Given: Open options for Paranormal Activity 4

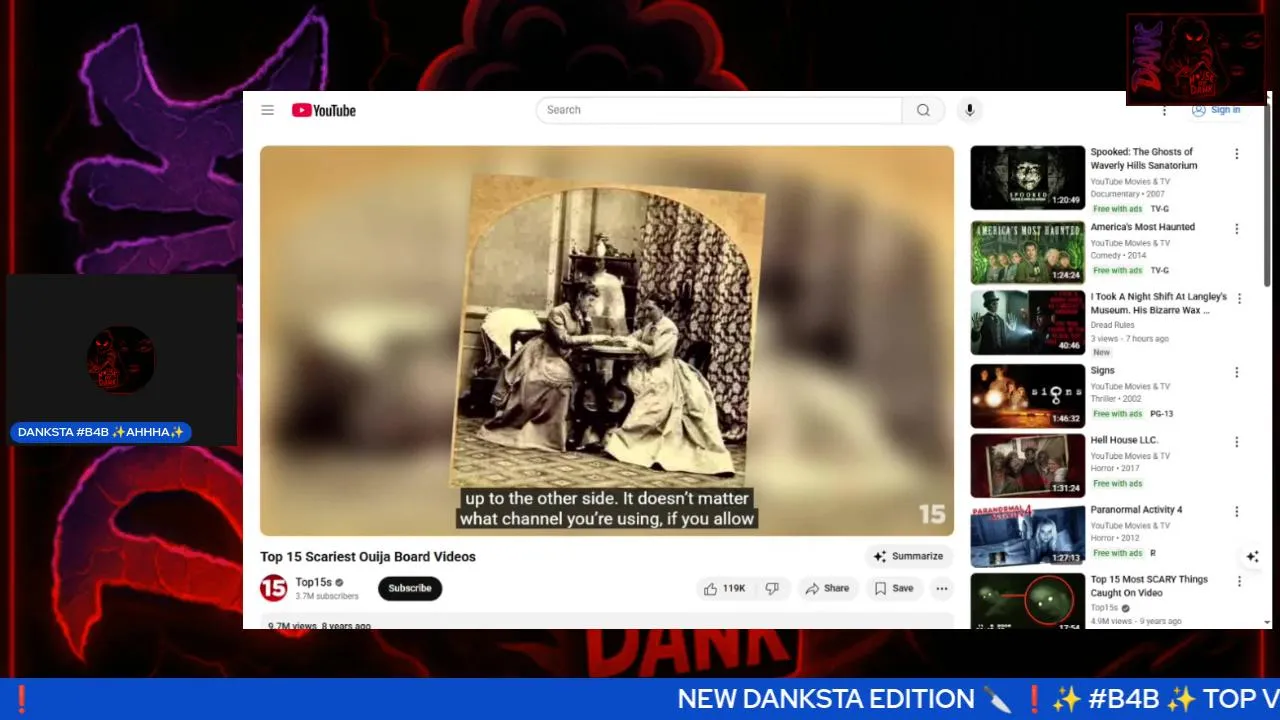Looking at the screenshot, I should pos(1237,511).
